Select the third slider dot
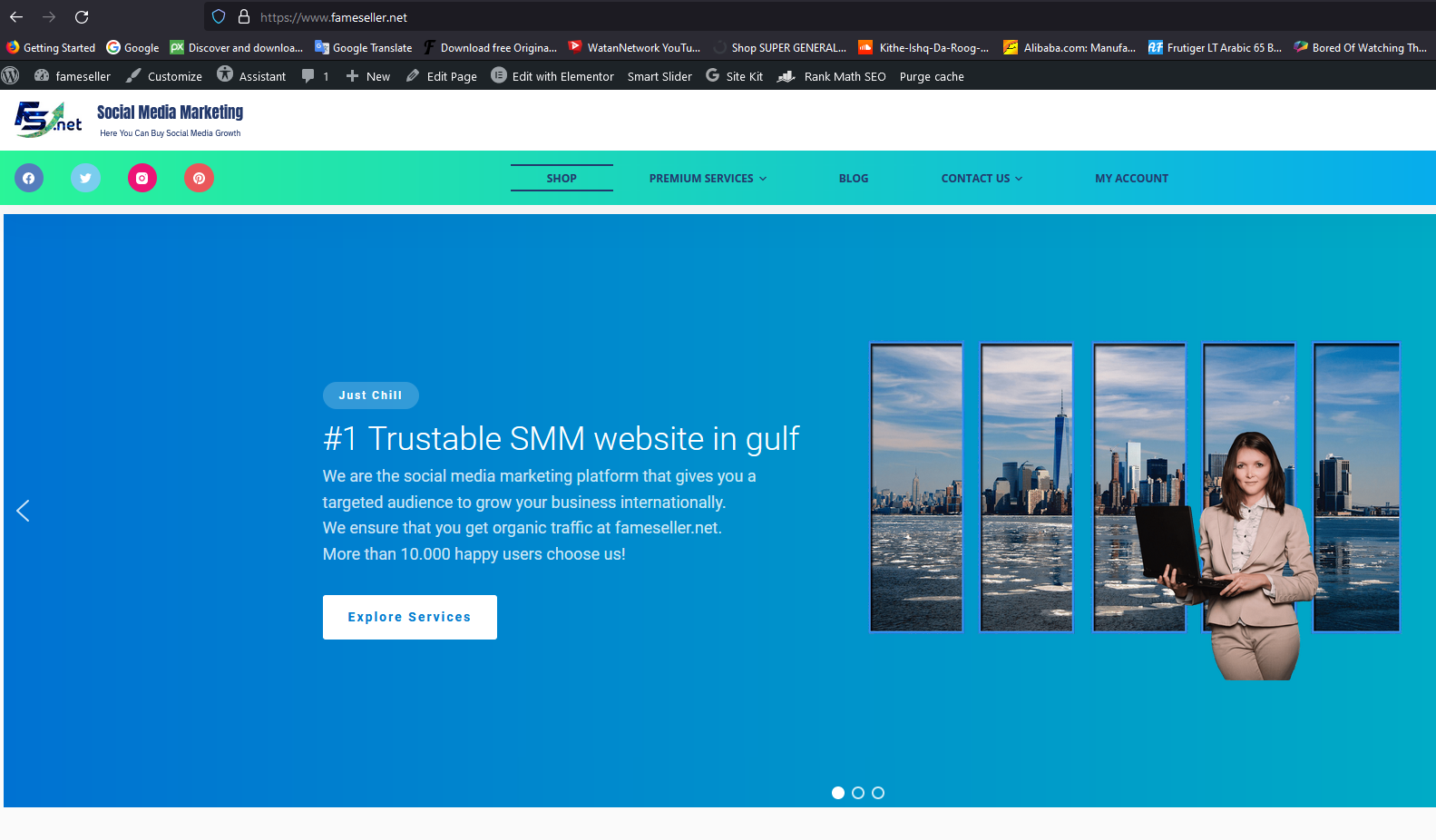 click(x=878, y=793)
